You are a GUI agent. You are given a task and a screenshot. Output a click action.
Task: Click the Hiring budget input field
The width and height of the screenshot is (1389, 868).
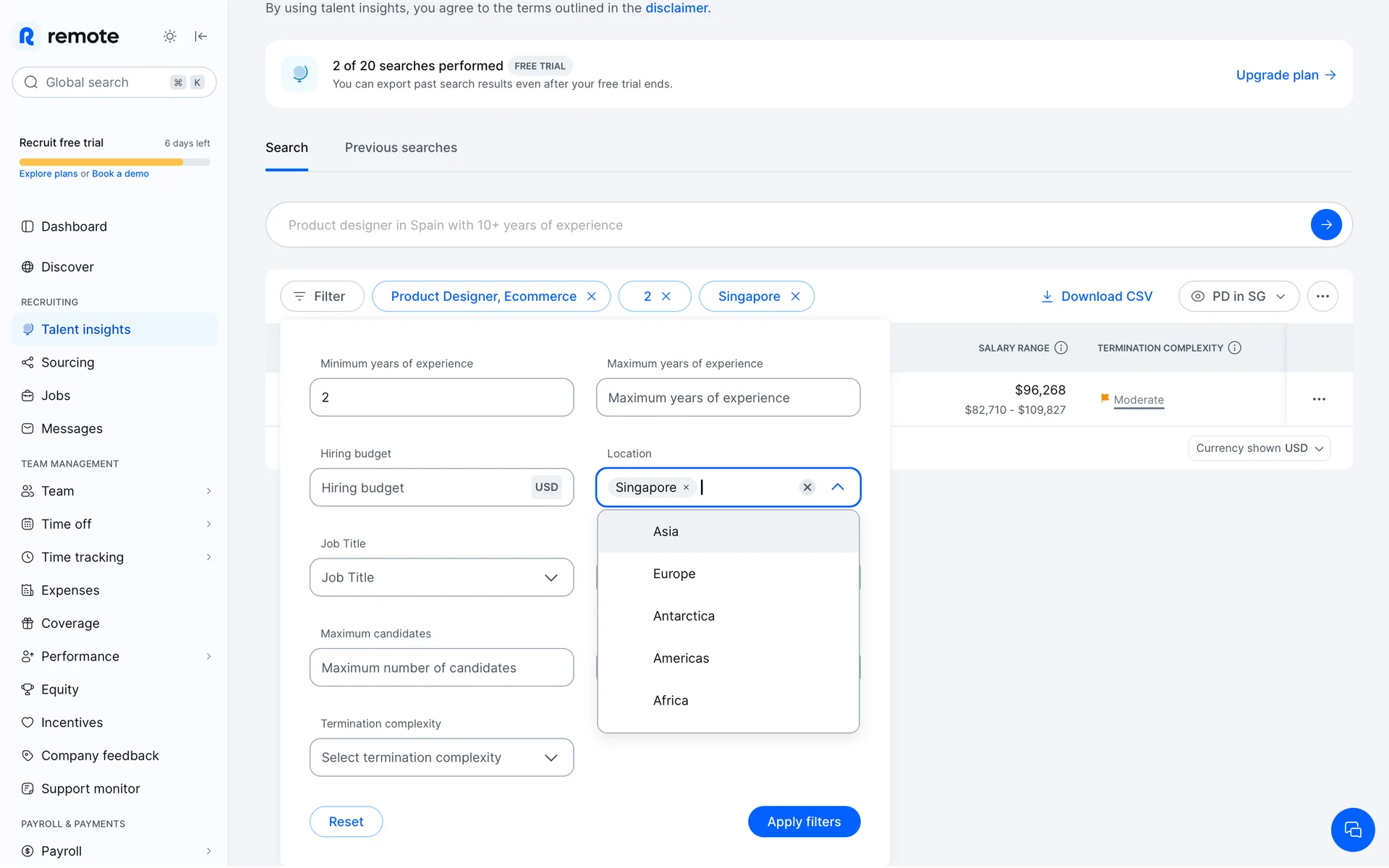420,488
